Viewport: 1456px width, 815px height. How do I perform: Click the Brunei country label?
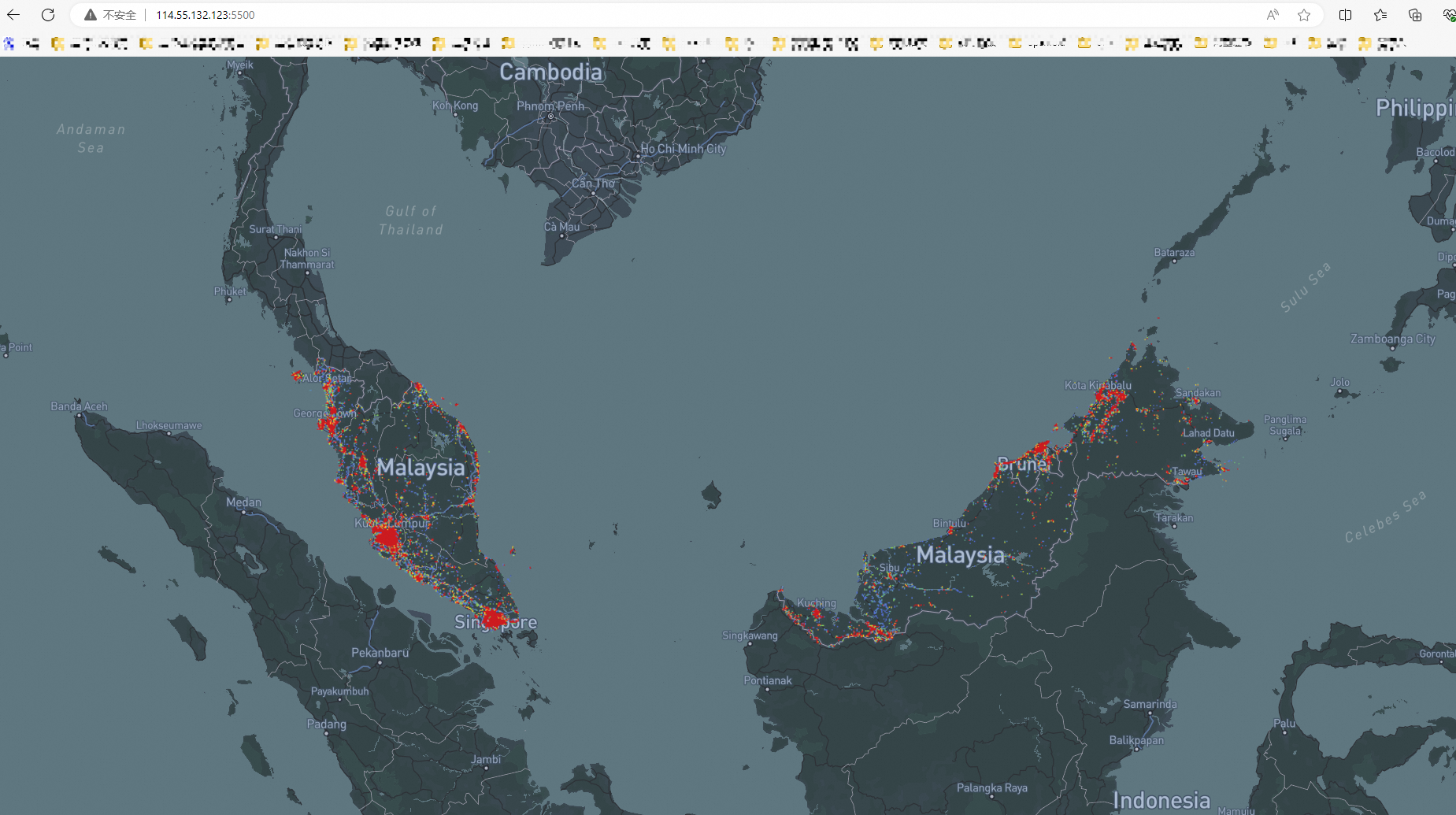pyautogui.click(x=1023, y=464)
